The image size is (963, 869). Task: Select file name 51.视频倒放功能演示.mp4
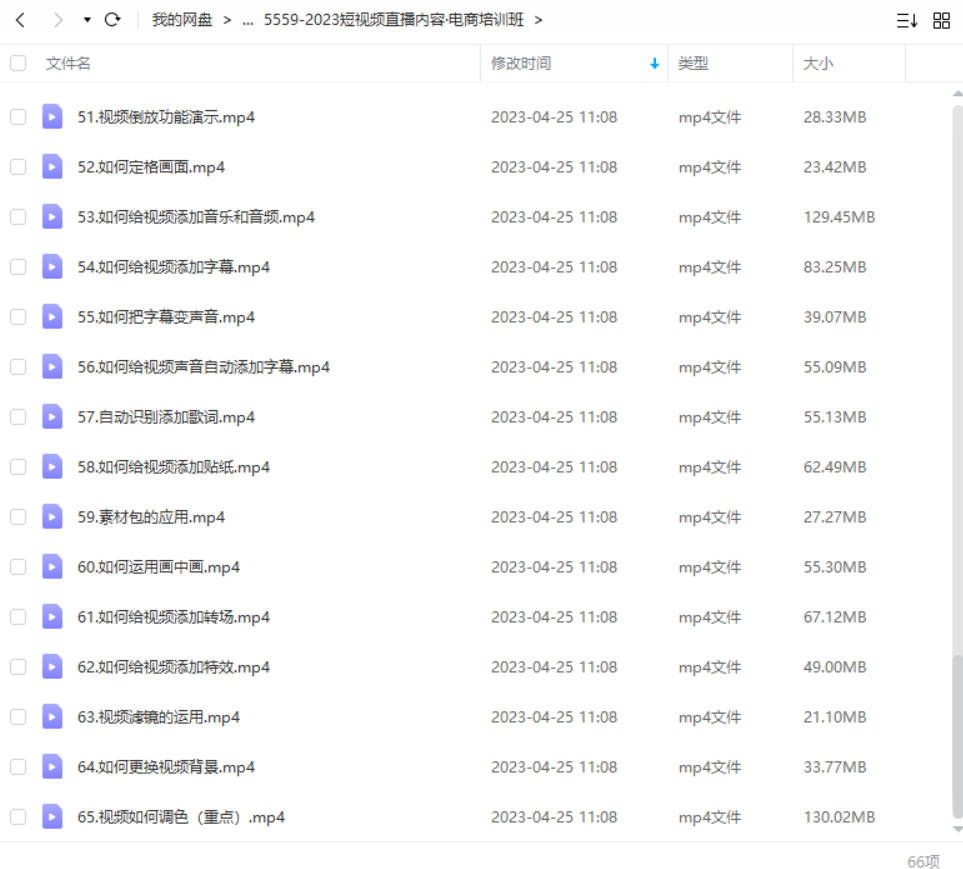coord(166,117)
